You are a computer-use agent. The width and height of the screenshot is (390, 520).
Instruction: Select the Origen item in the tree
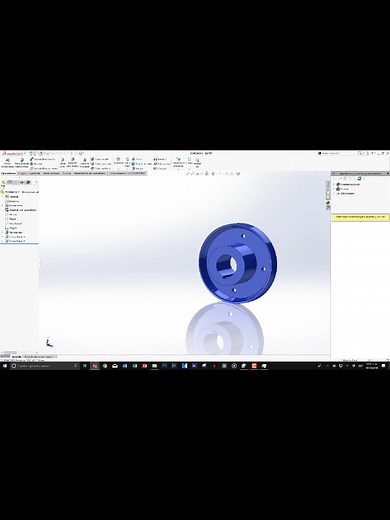pyautogui.click(x=11, y=228)
